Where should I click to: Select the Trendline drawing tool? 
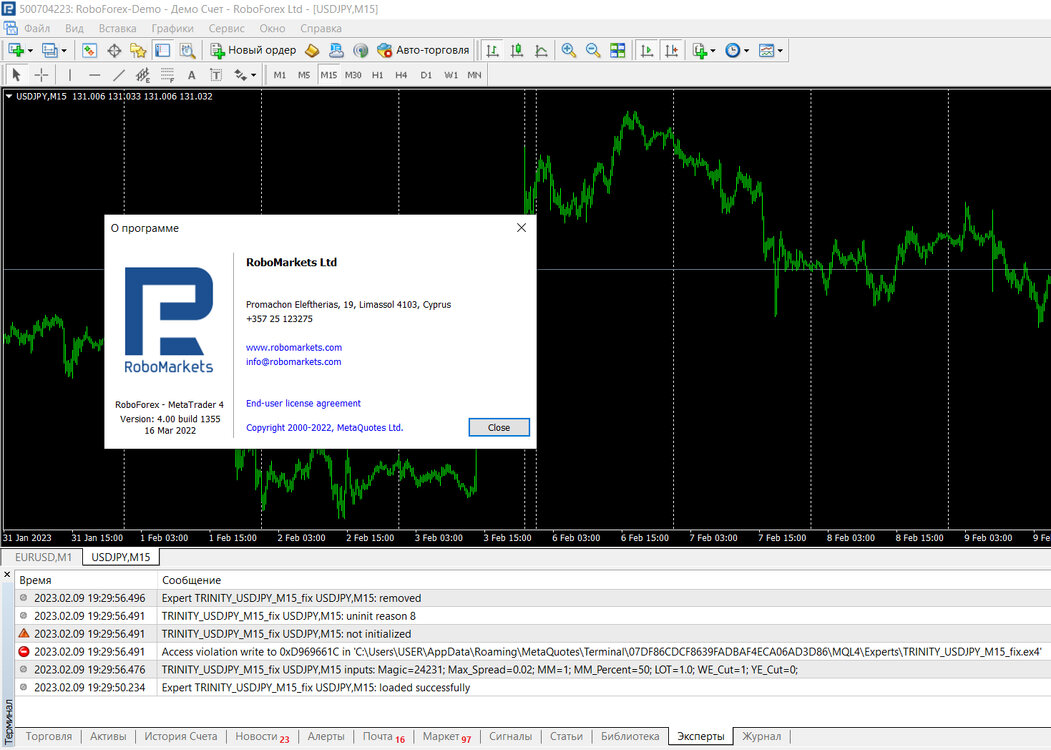click(x=119, y=75)
